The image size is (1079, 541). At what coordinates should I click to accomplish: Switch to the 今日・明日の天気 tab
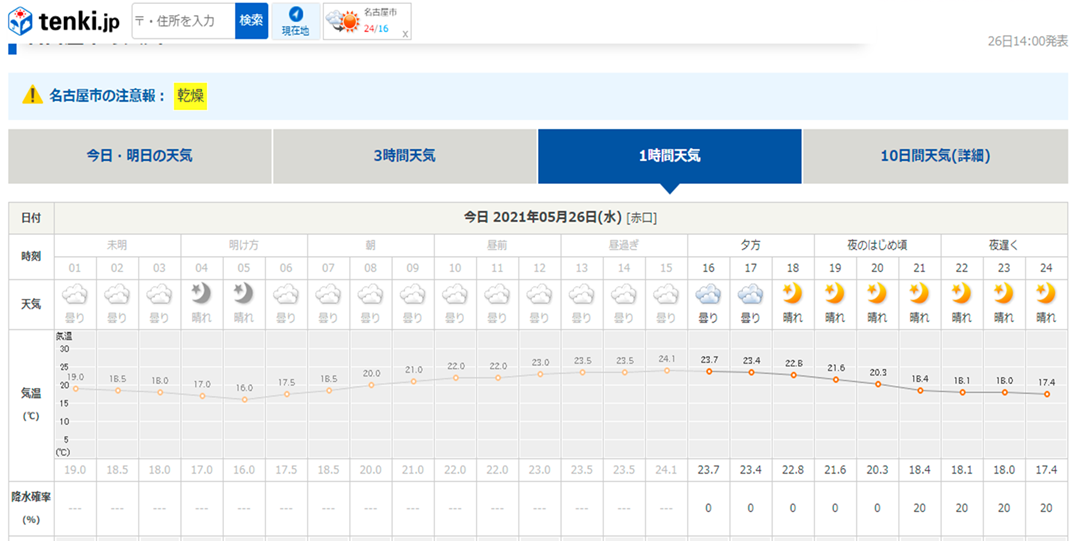[140, 156]
